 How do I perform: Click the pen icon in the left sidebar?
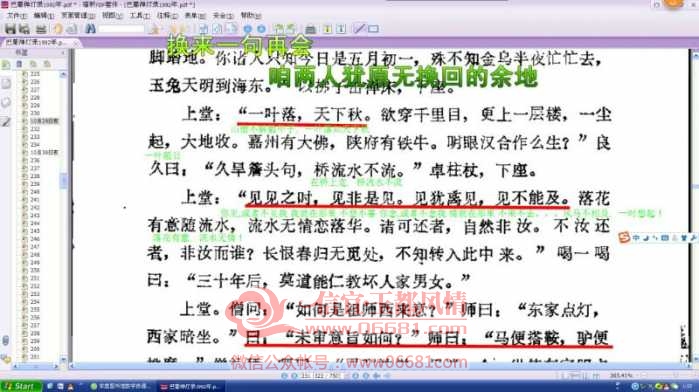click(x=6, y=121)
